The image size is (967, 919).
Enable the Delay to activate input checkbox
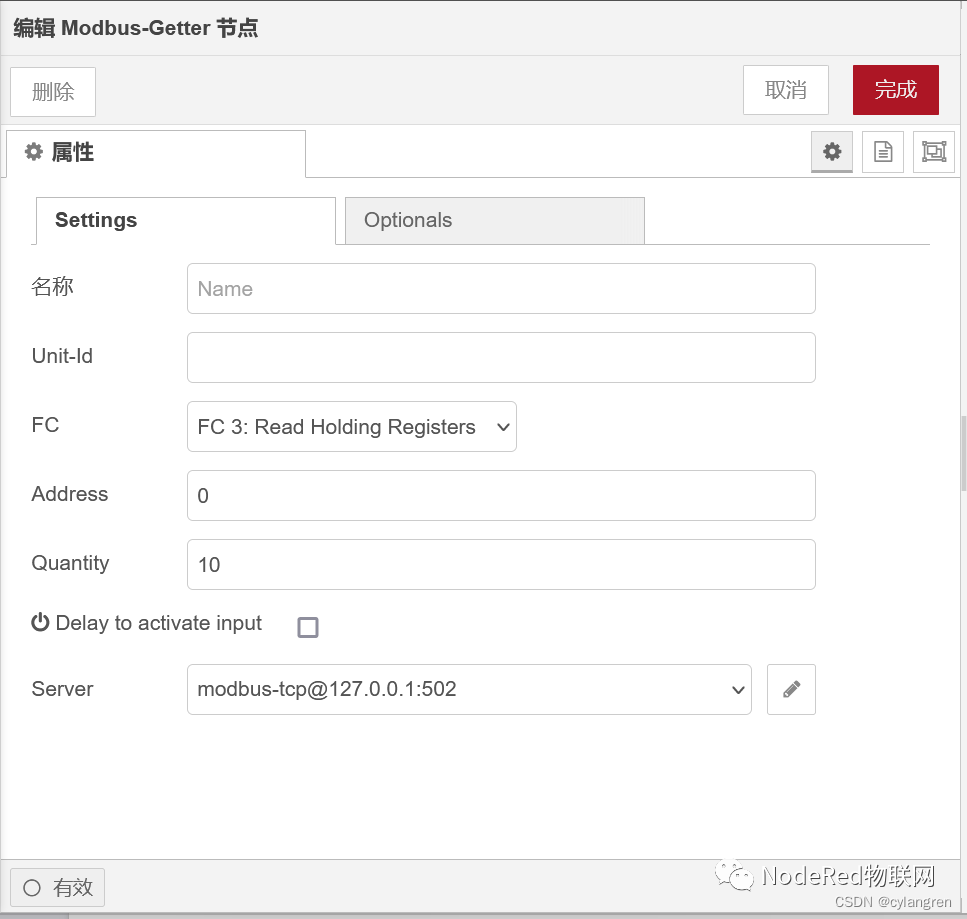pos(308,627)
